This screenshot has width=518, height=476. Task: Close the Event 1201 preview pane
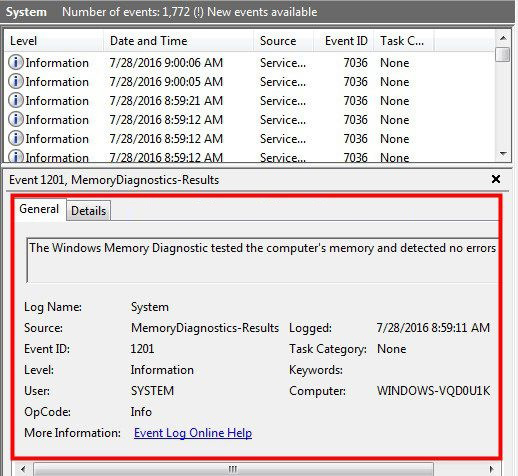pyautogui.click(x=496, y=179)
